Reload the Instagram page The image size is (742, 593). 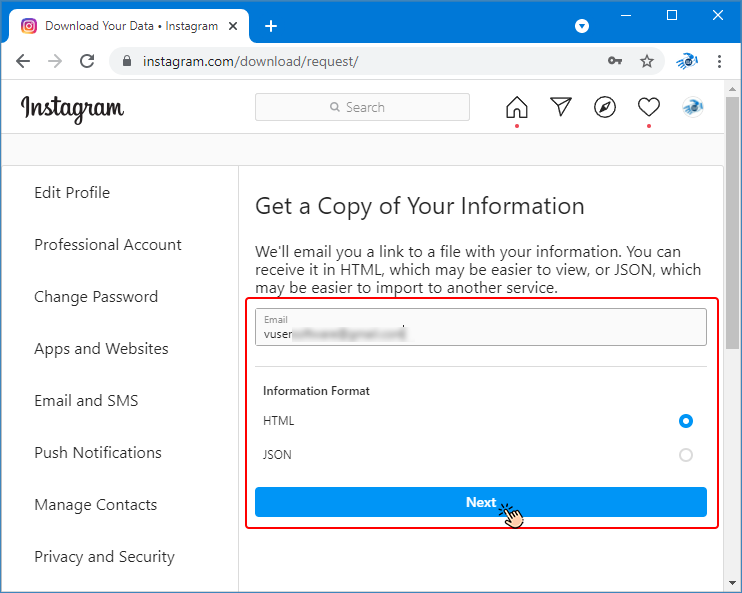tap(87, 61)
